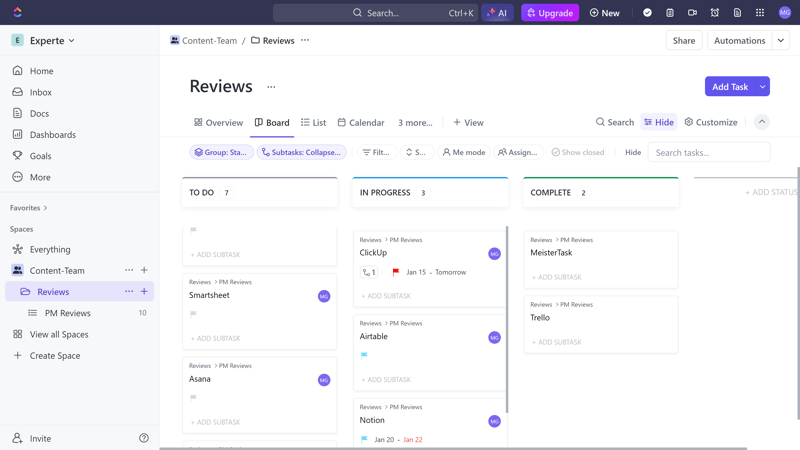Screen dimensions: 800x450
Task: Switch to Calendar view tab
Action: pos(361,122)
